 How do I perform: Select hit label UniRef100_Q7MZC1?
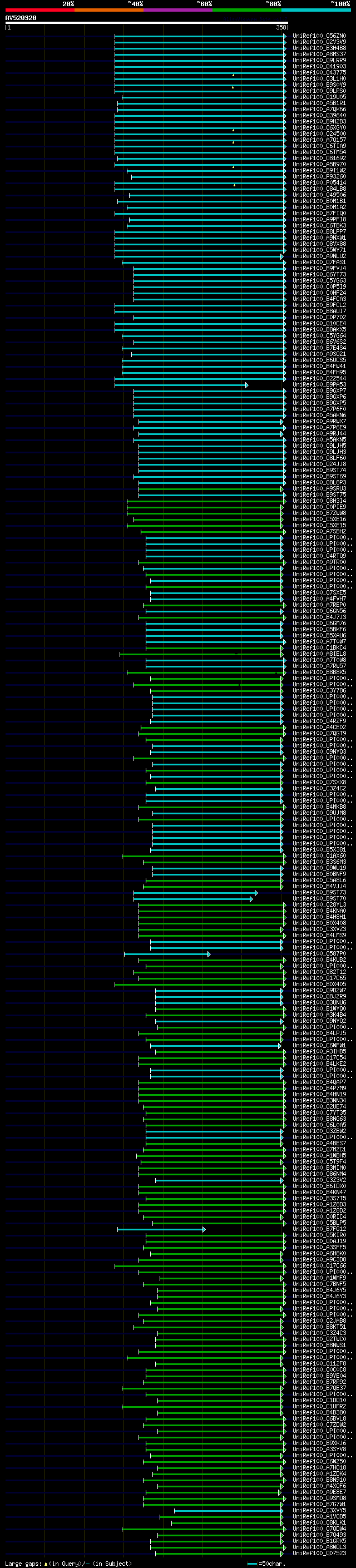pyautogui.click(x=319, y=1149)
